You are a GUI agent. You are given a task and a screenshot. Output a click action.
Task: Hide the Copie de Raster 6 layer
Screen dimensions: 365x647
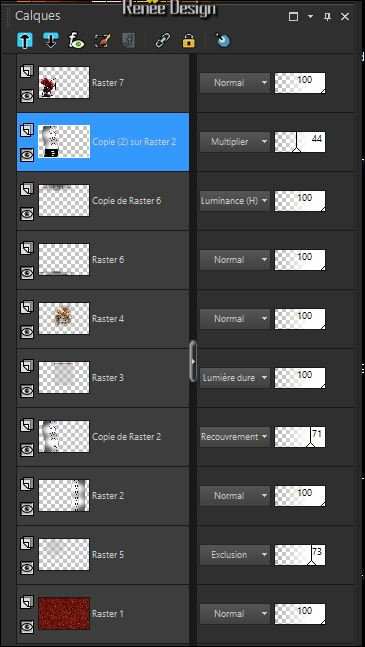point(27,215)
